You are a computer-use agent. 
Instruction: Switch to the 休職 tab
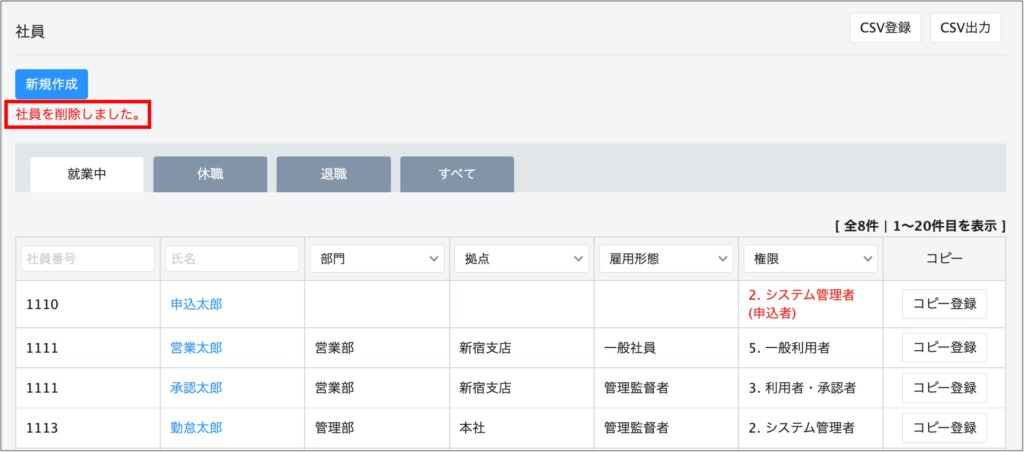210,174
